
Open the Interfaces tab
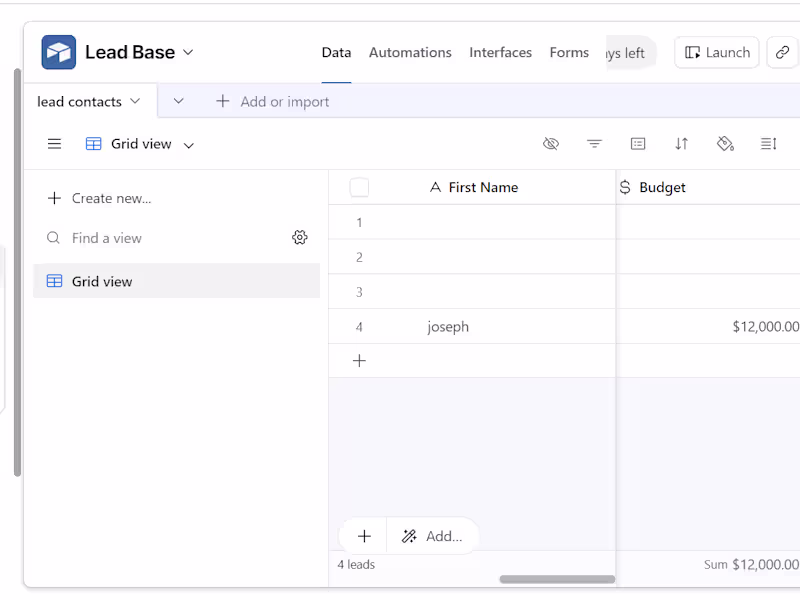500,52
